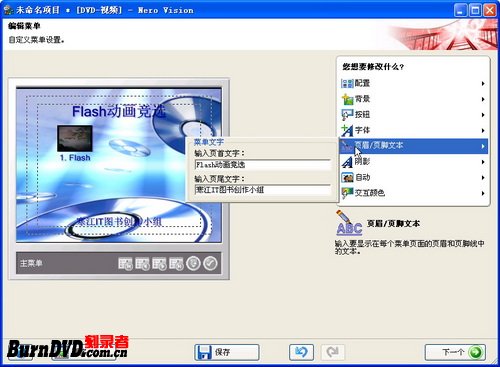Screen dimensions: 500x367
Task: Click the 配置 layout icon
Action: coord(347,83)
